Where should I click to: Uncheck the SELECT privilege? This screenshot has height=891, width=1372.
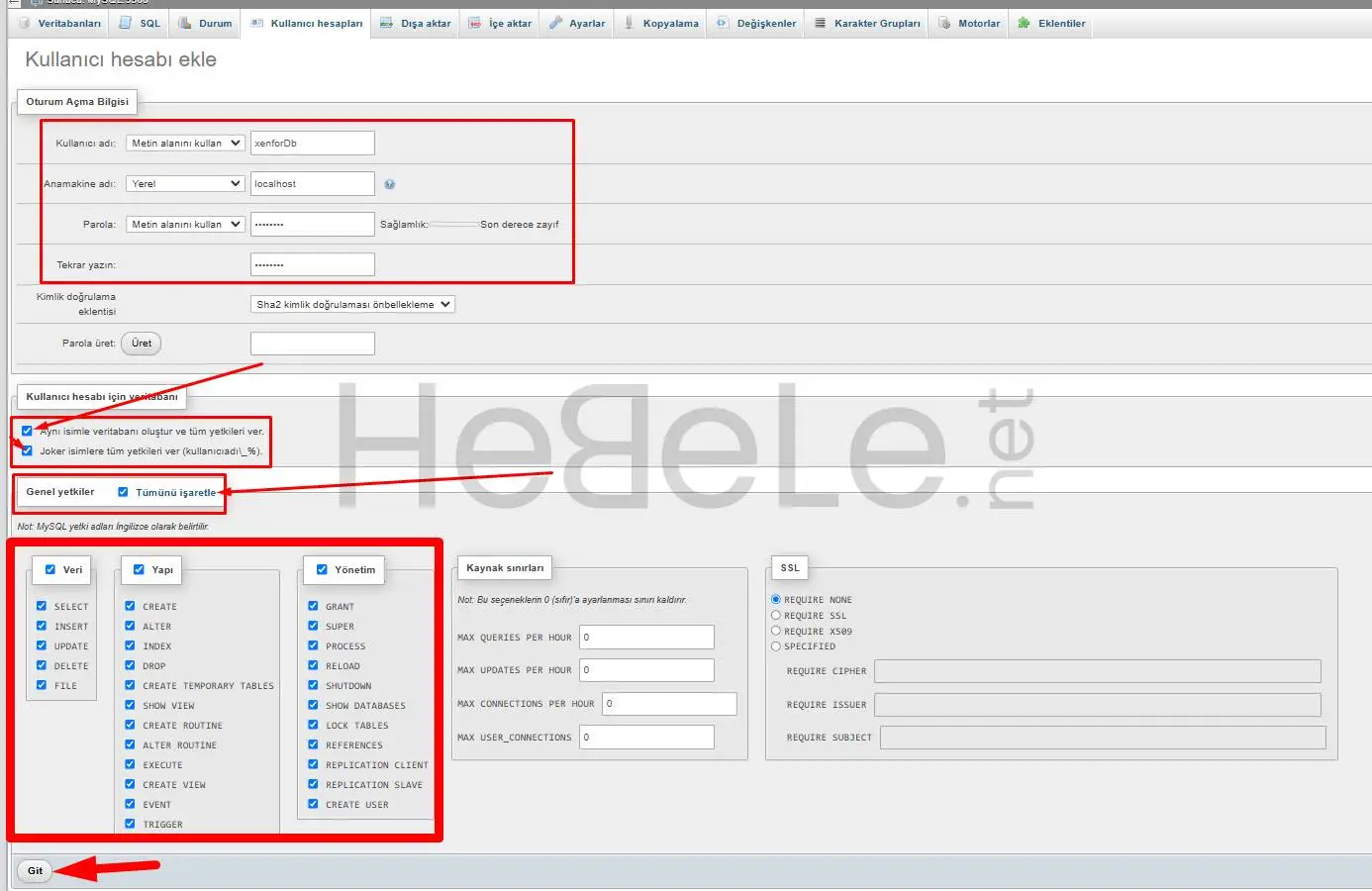[x=41, y=606]
